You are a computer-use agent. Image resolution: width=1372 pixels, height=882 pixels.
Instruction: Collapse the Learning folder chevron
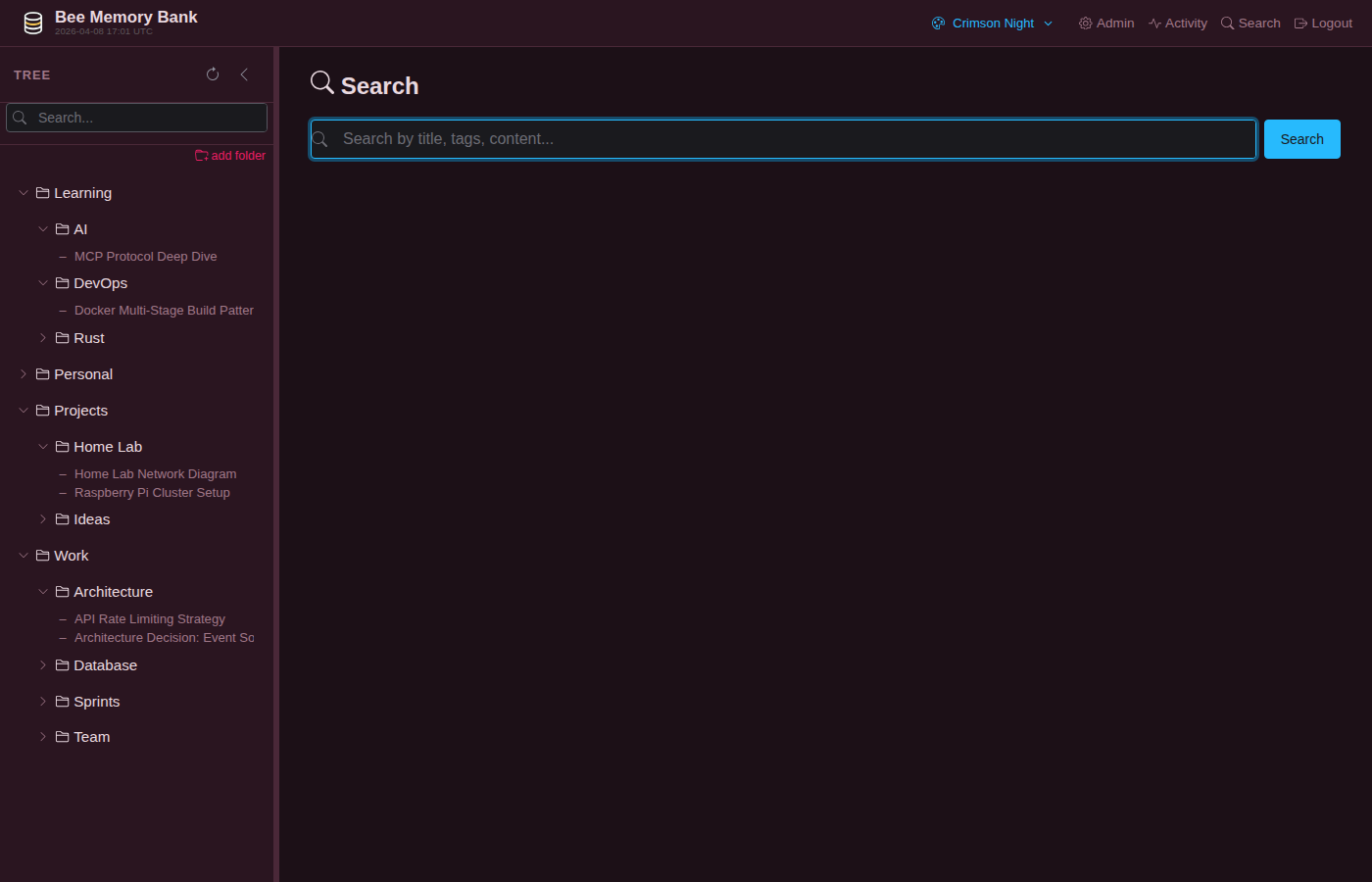pos(24,193)
